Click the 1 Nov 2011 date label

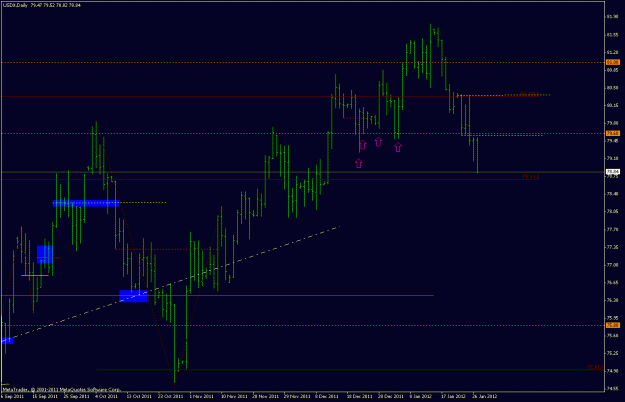[202, 396]
